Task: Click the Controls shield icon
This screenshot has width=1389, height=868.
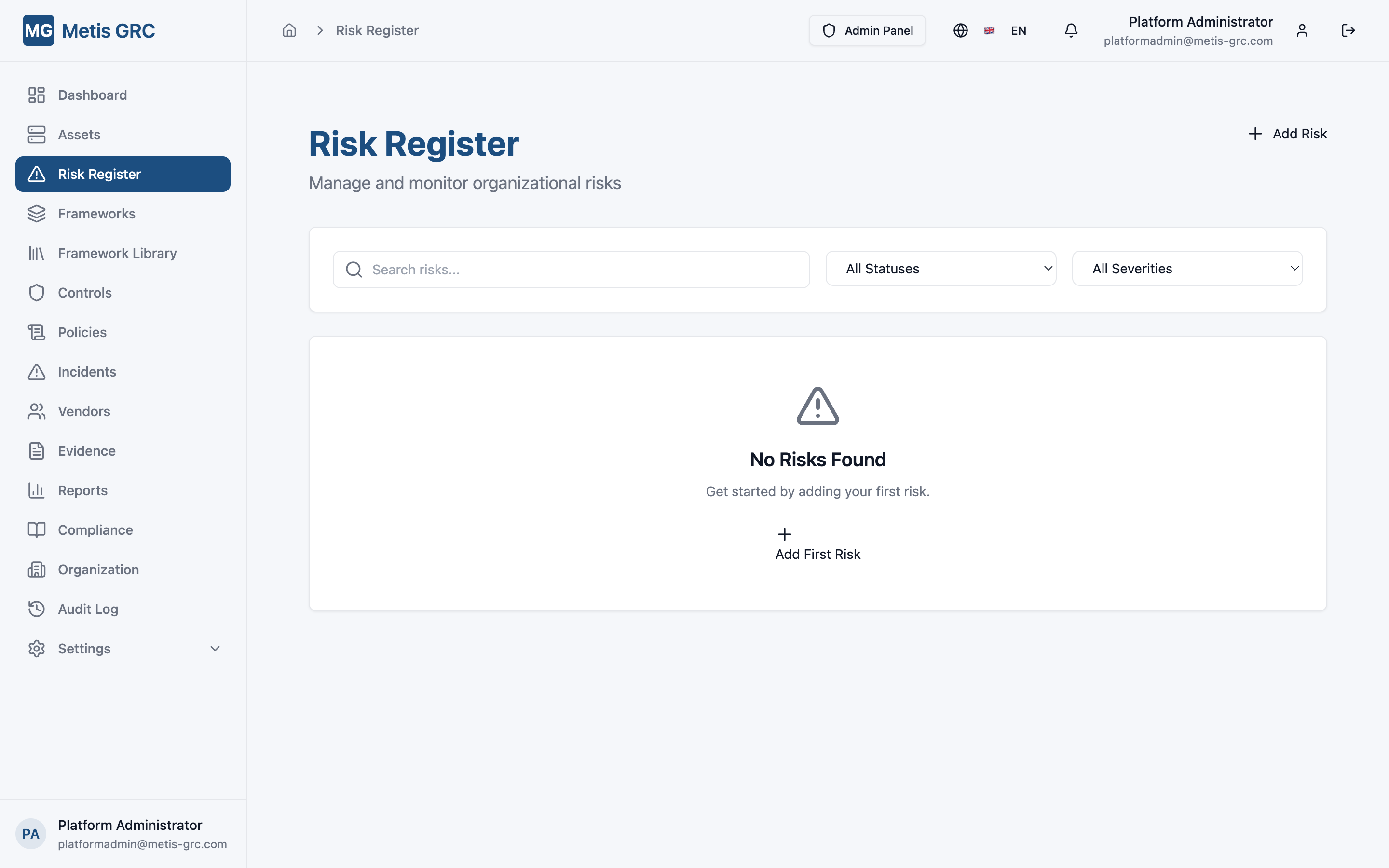Action: pyautogui.click(x=37, y=292)
